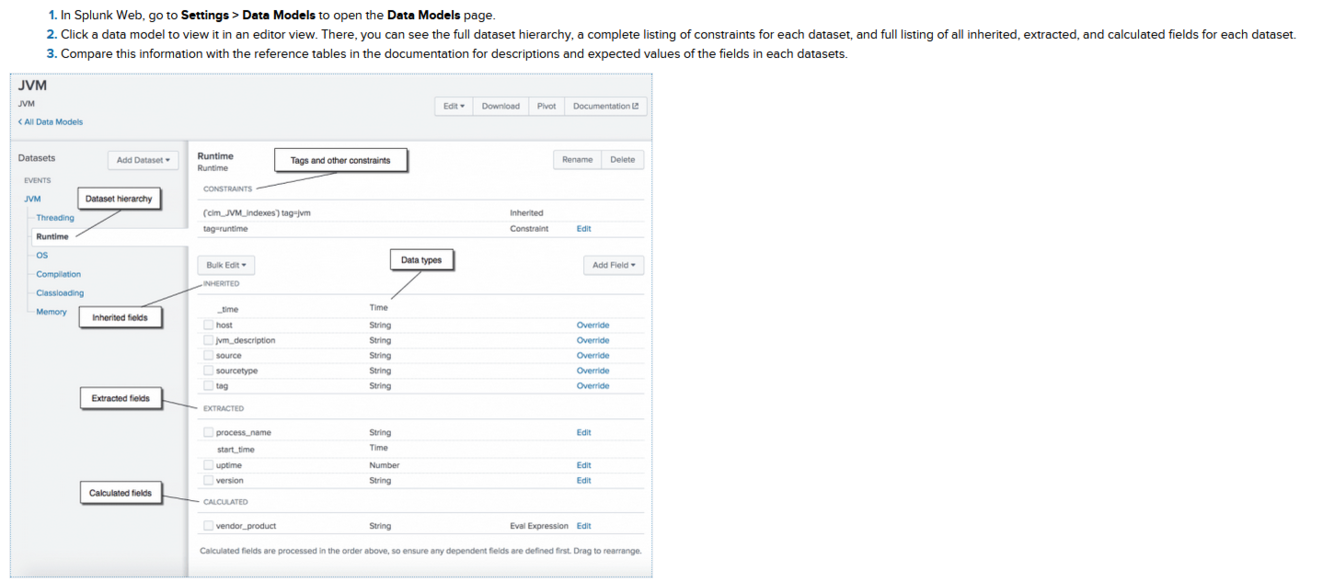
Task: Click the jvm_description field name
Action: pyautogui.click(x=246, y=341)
